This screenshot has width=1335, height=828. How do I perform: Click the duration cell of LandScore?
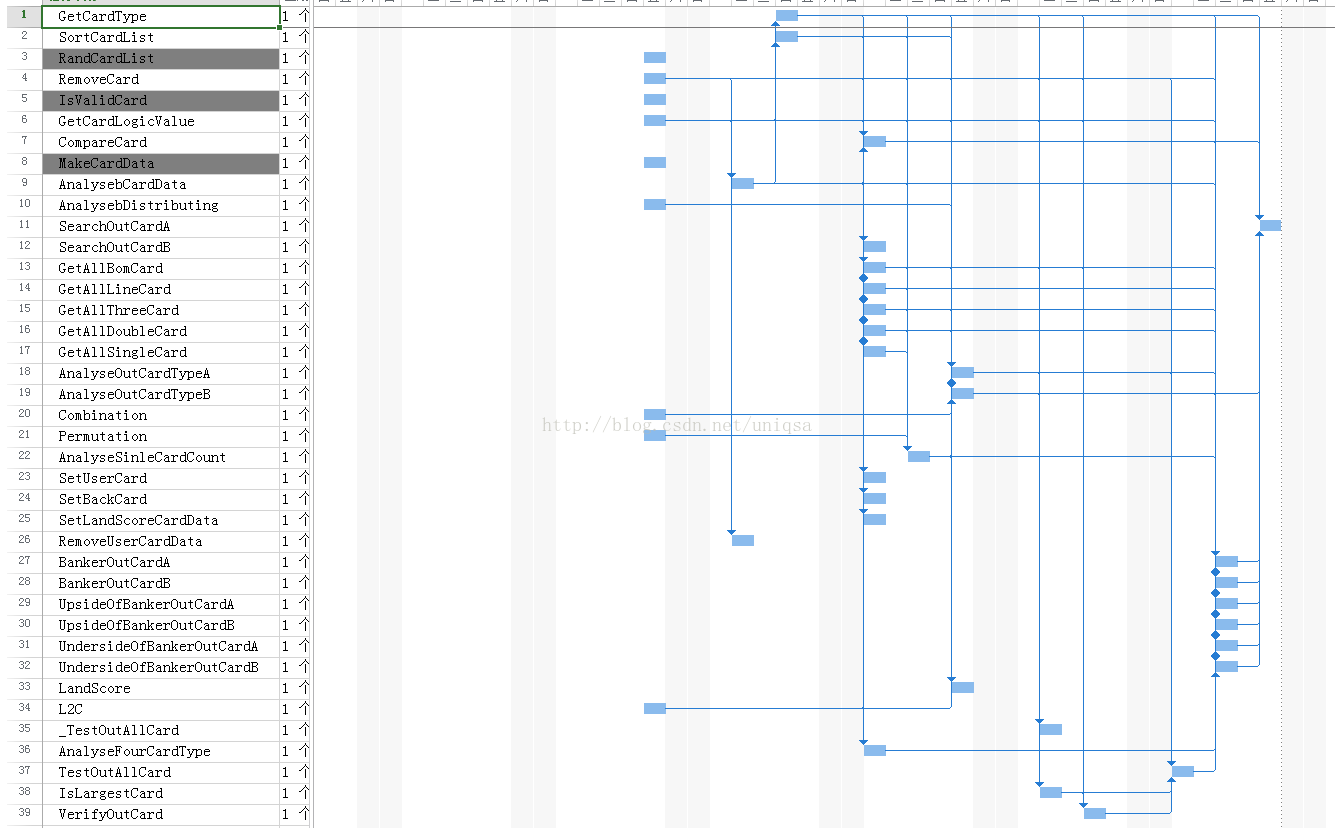[x=295, y=688]
